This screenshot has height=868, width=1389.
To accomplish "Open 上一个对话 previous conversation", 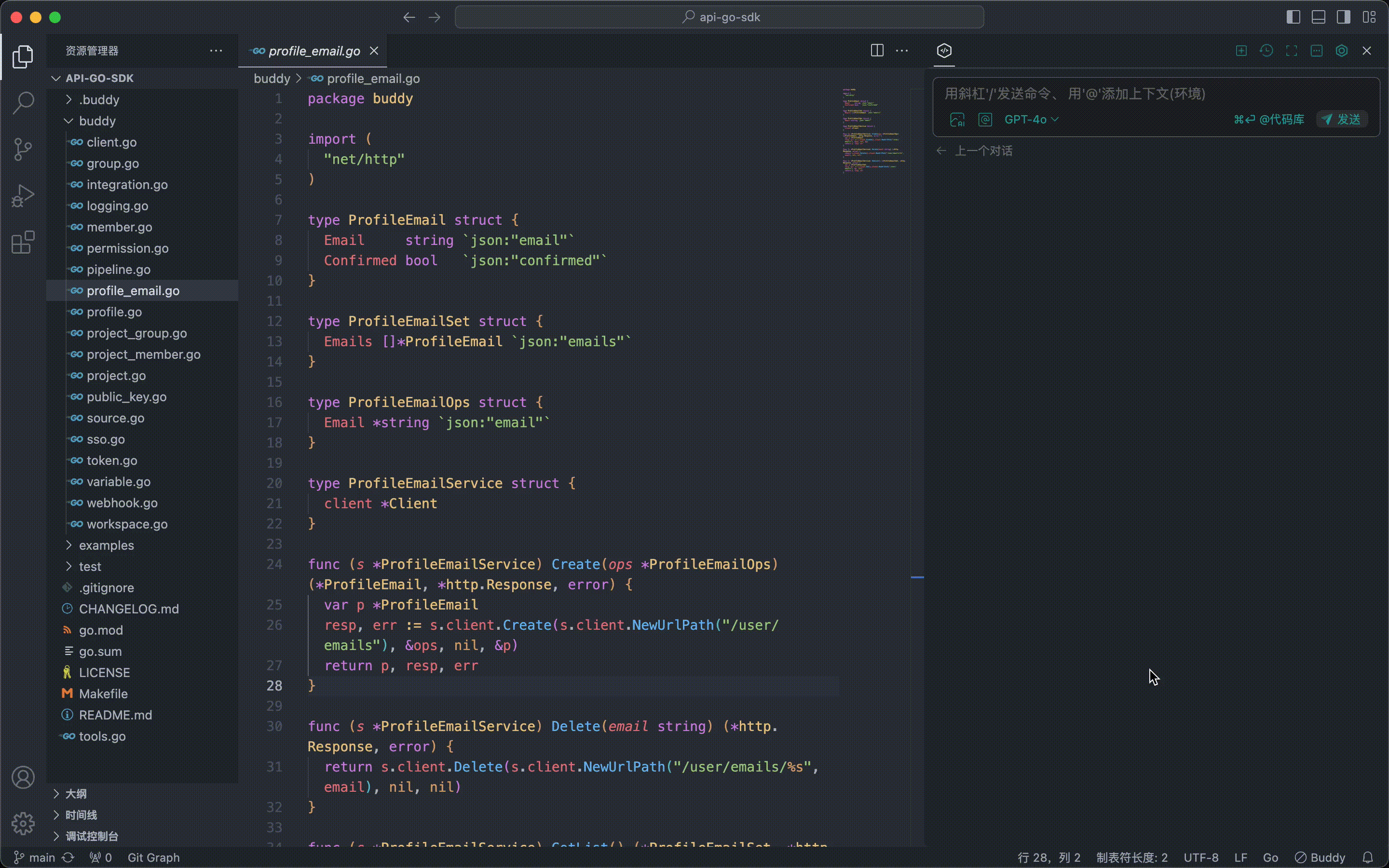I will point(984,150).
